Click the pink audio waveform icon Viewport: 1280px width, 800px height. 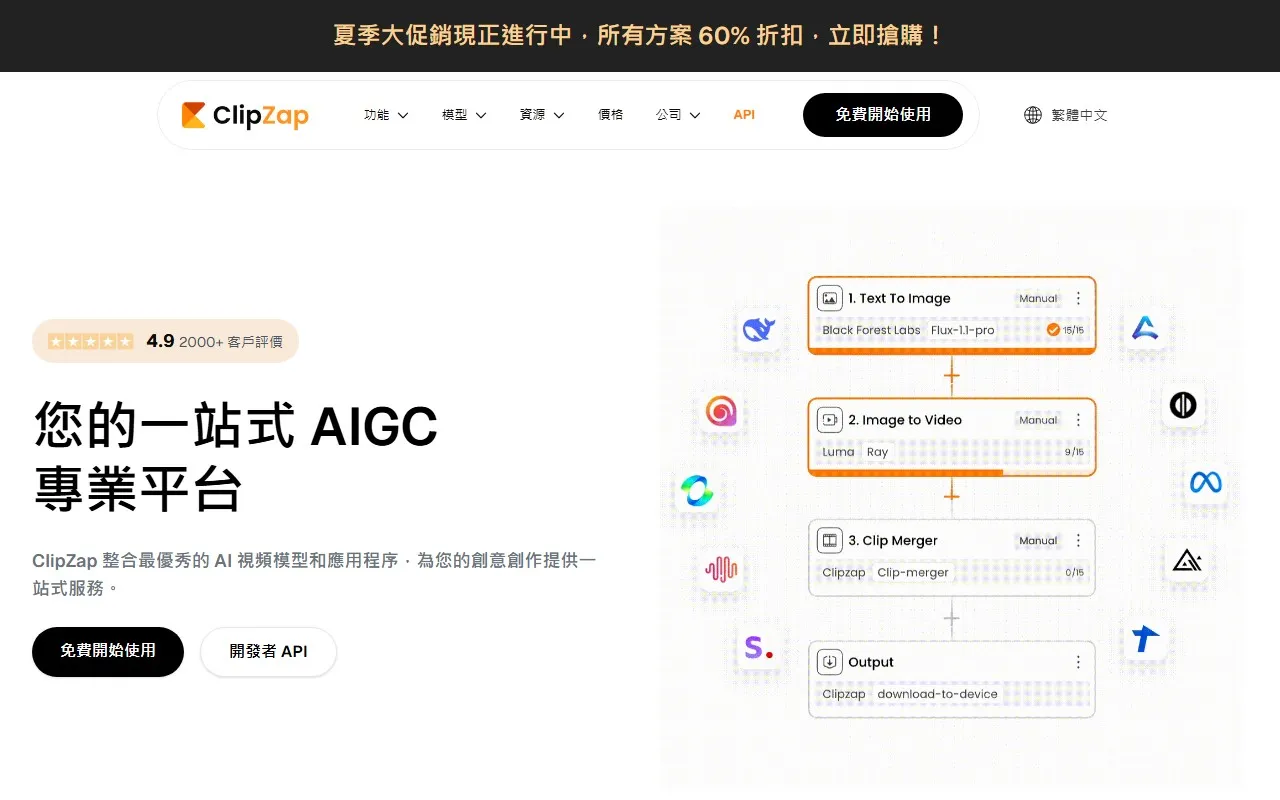point(720,569)
